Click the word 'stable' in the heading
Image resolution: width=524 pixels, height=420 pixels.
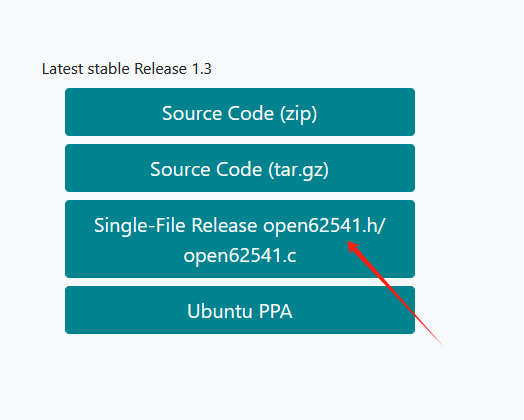click(x=109, y=69)
